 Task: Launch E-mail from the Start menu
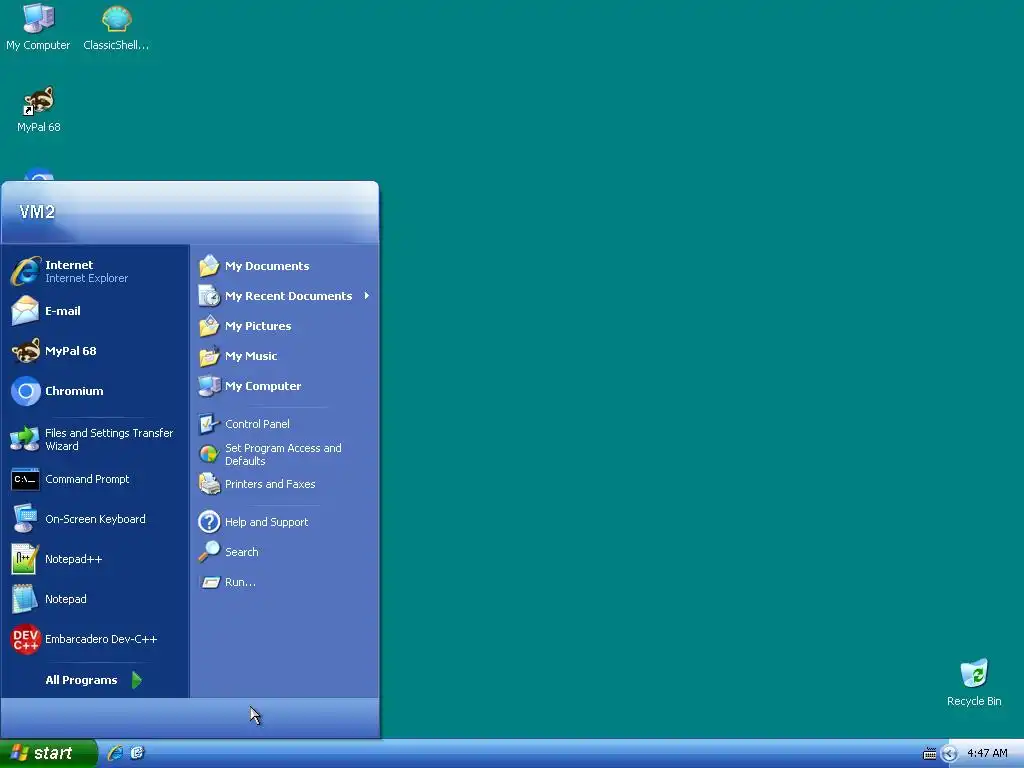(95, 311)
